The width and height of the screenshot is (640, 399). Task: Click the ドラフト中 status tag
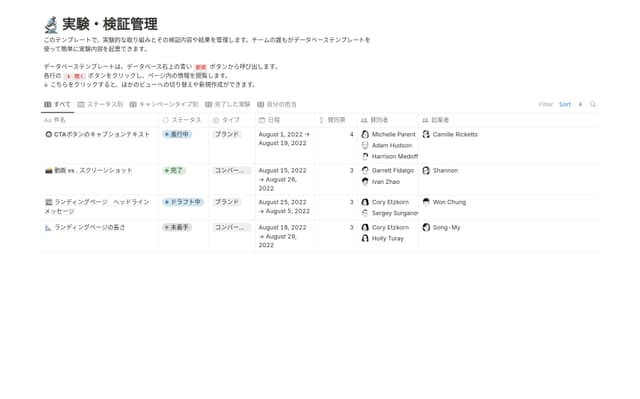pos(183,202)
